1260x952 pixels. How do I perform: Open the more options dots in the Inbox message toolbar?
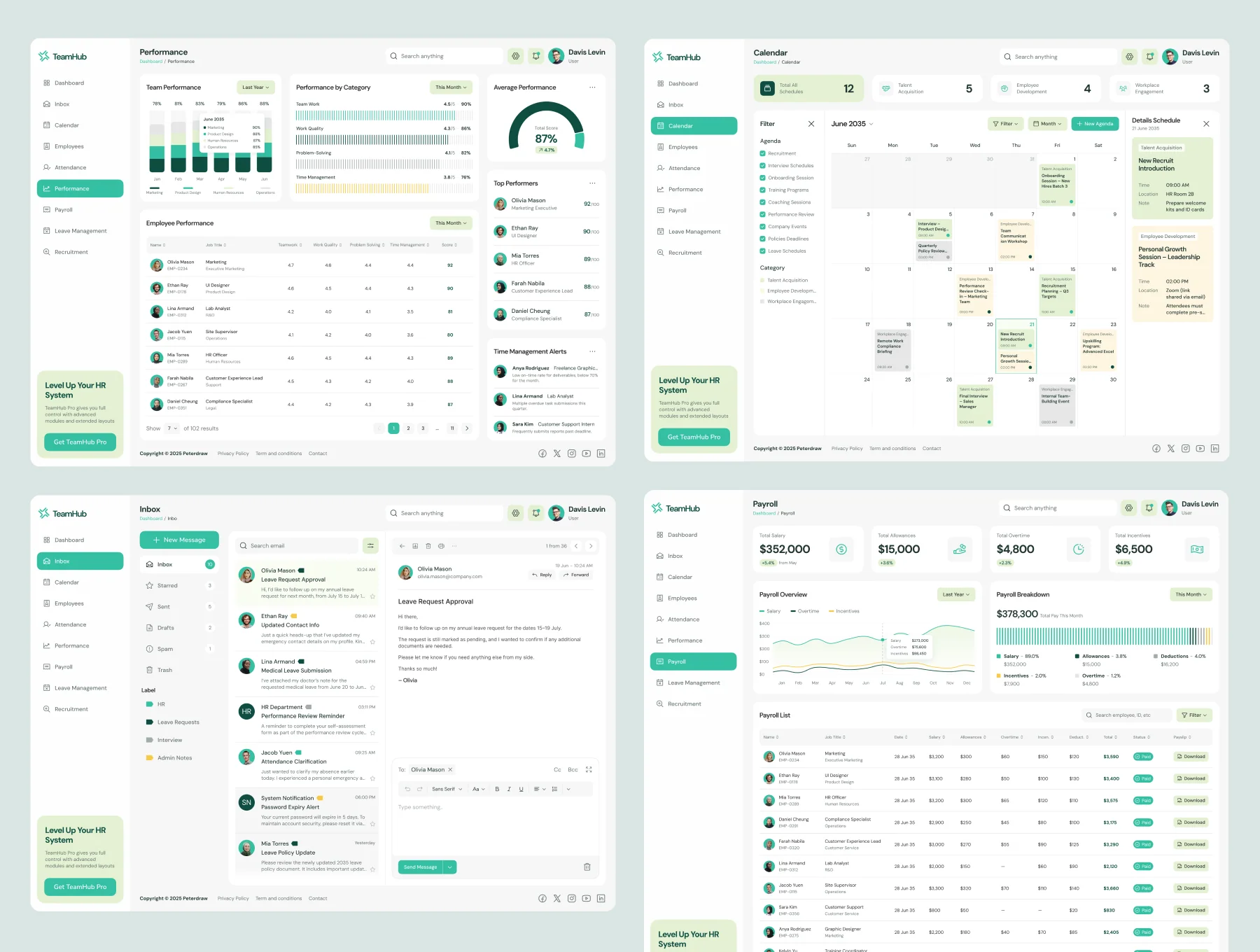[454, 546]
